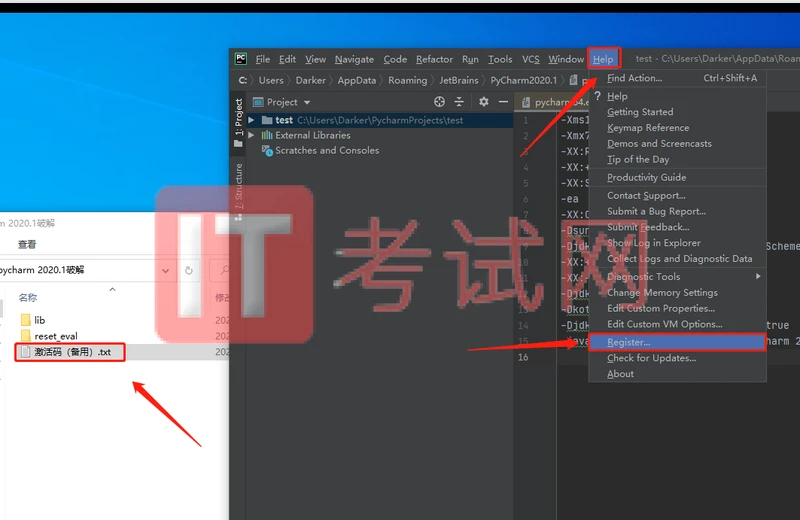The width and height of the screenshot is (800, 520).
Task: Close the open Help menu in menu bar
Action: pyautogui.click(x=603, y=59)
